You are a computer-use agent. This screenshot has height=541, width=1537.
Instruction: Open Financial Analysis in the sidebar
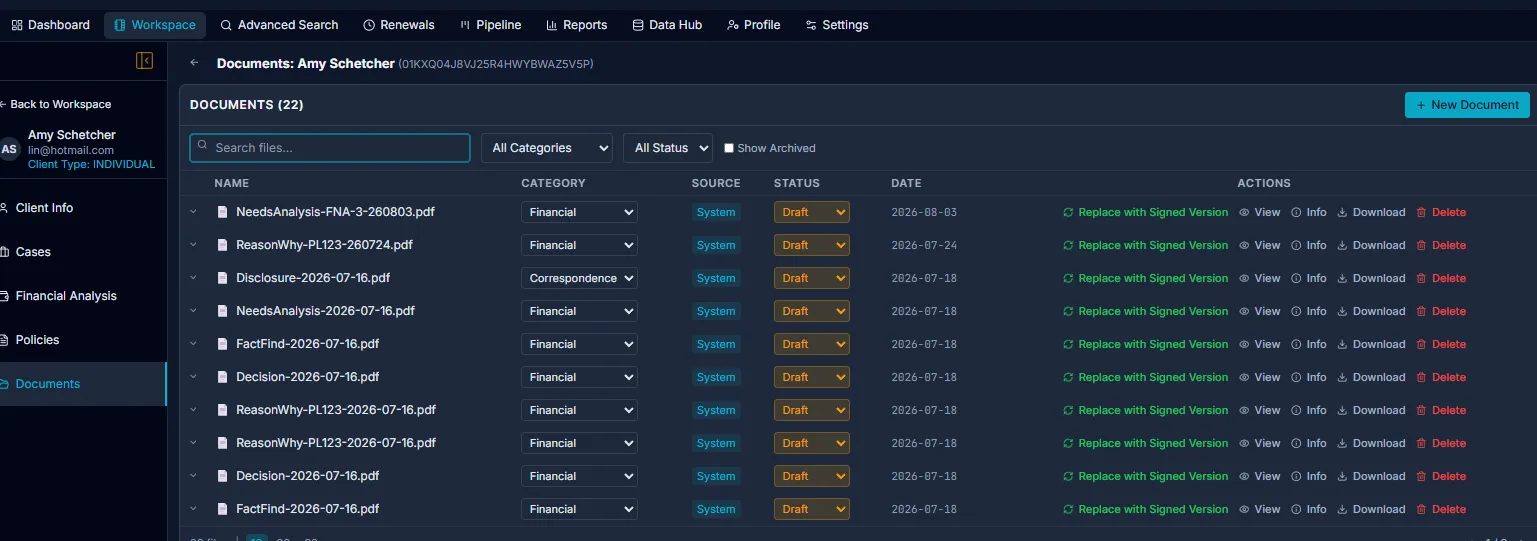pyautogui.click(x=83, y=296)
